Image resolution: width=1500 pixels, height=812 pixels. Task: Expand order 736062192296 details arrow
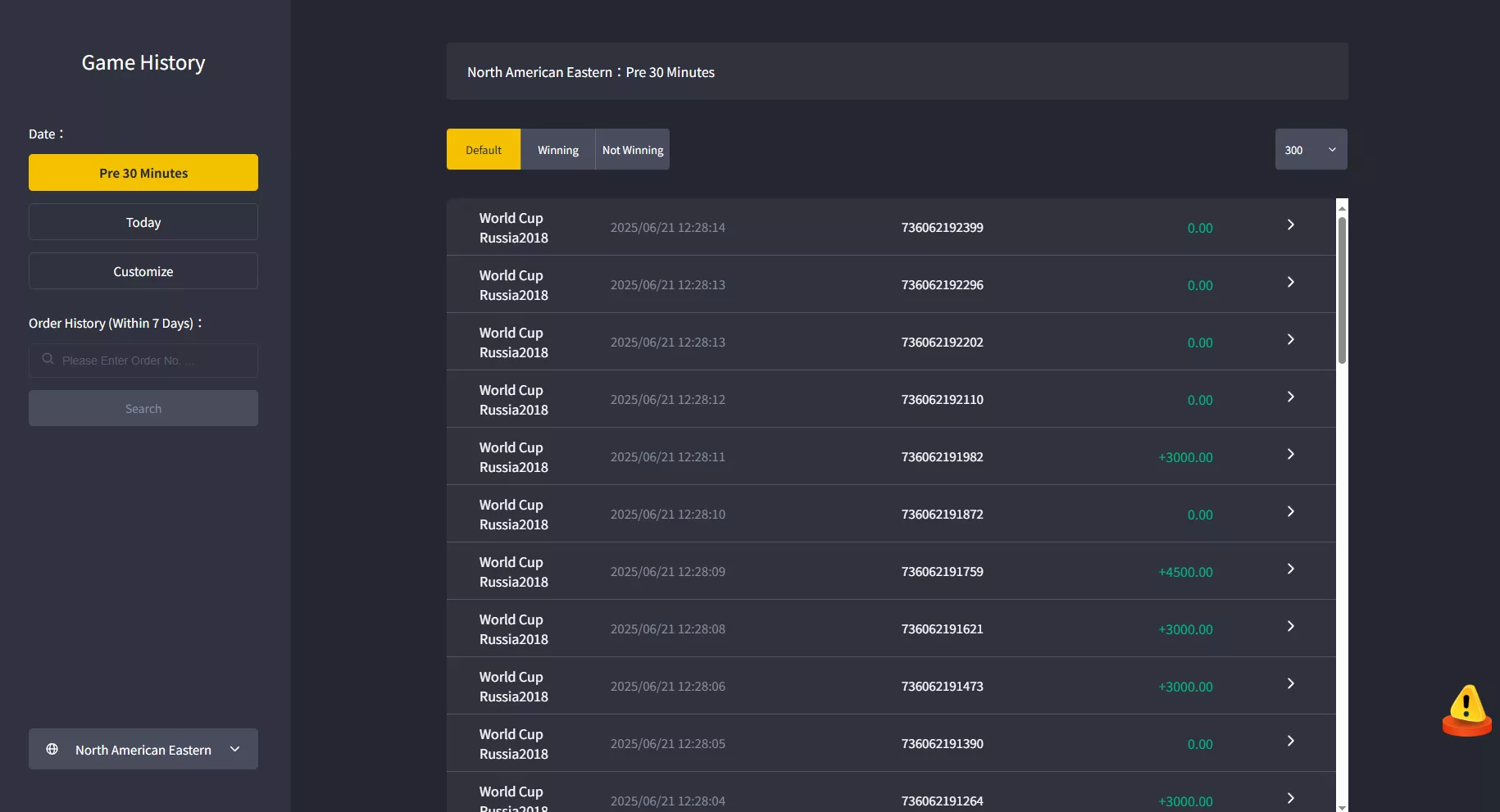(x=1290, y=282)
